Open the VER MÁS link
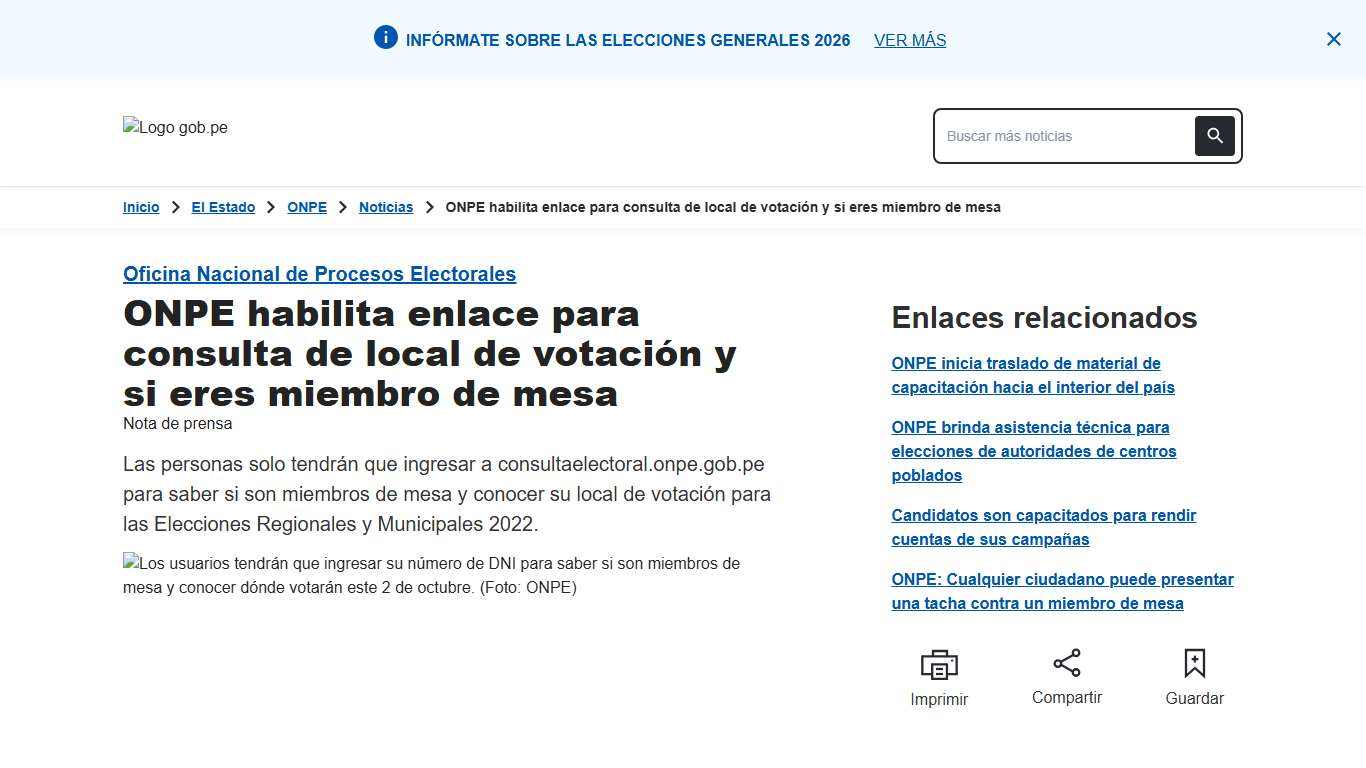1366x768 pixels. [x=909, y=40]
